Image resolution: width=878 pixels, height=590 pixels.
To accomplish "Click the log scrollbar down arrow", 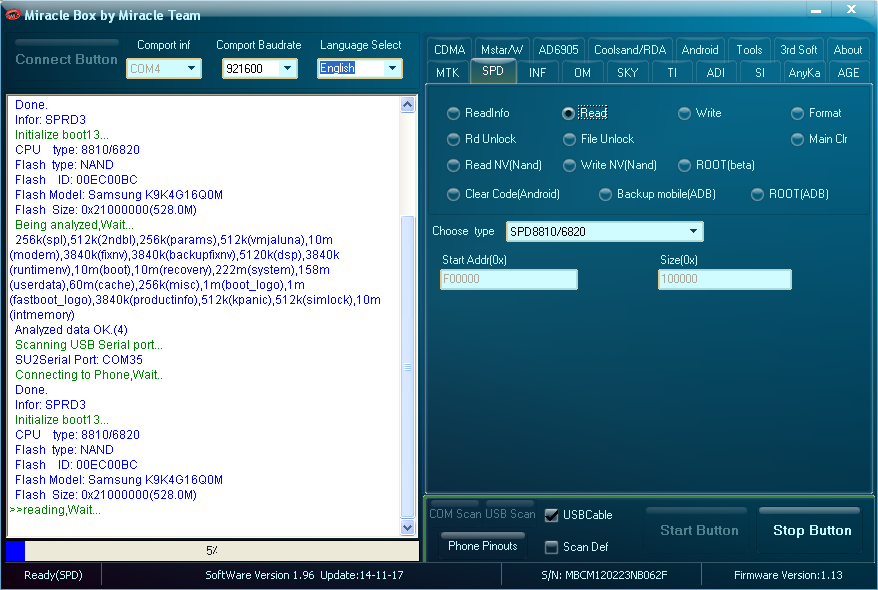I will 408,527.
